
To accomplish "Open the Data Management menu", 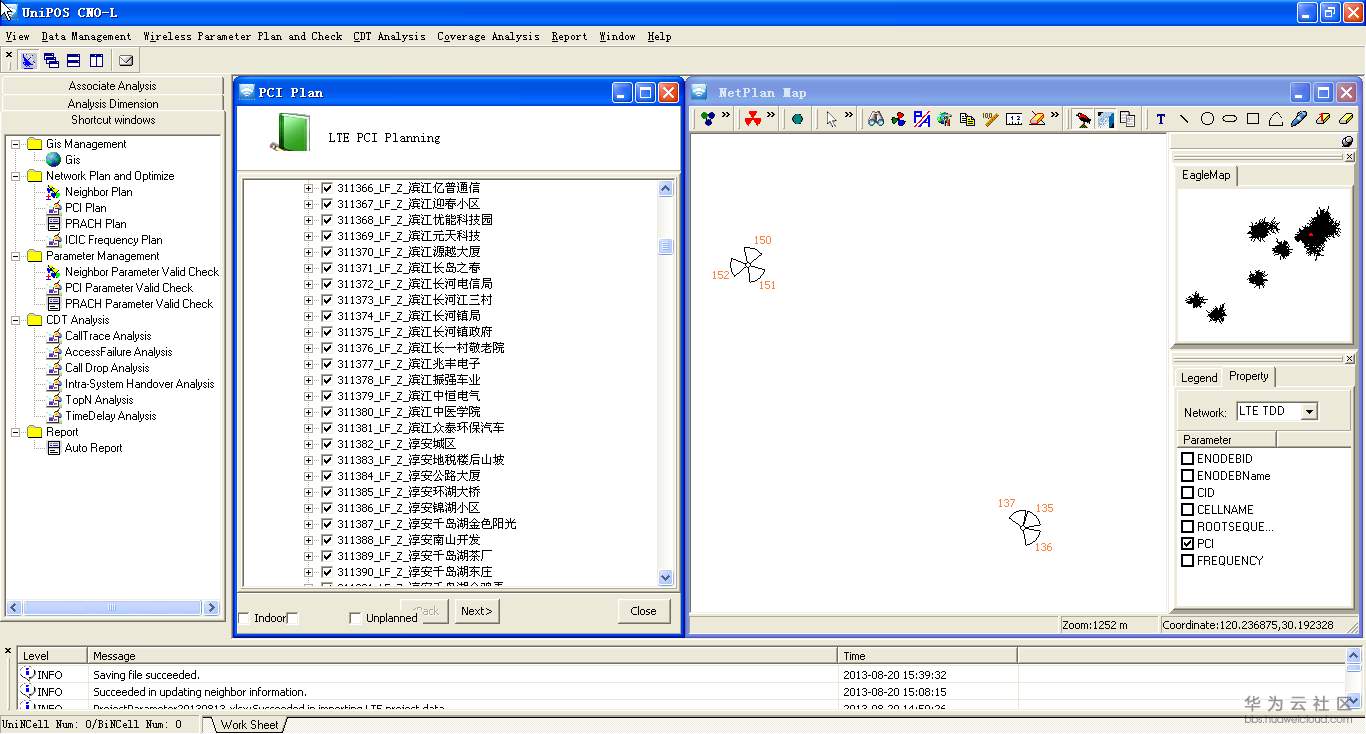I will [86, 36].
